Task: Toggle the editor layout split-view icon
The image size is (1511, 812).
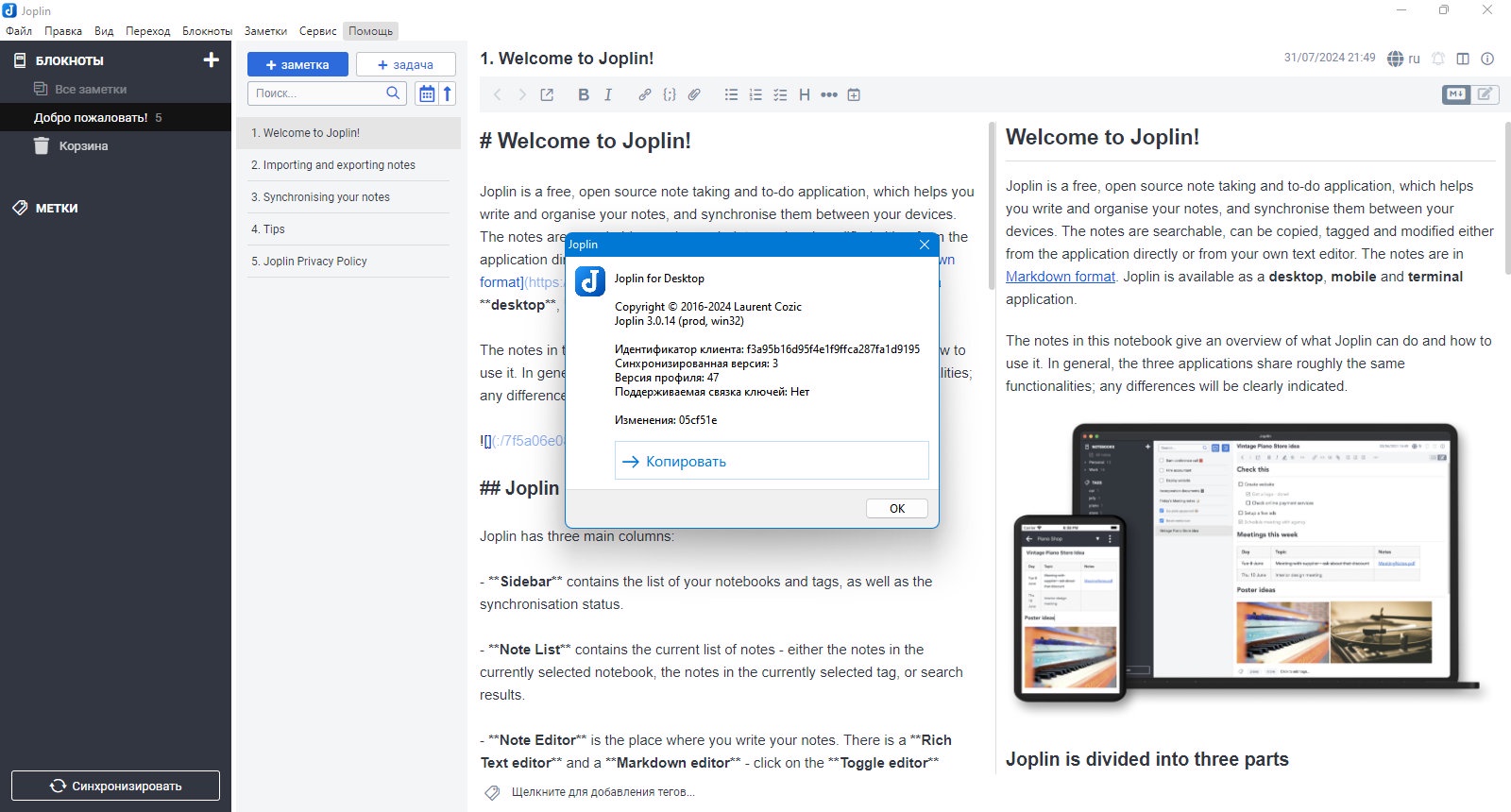Action: point(1463,59)
